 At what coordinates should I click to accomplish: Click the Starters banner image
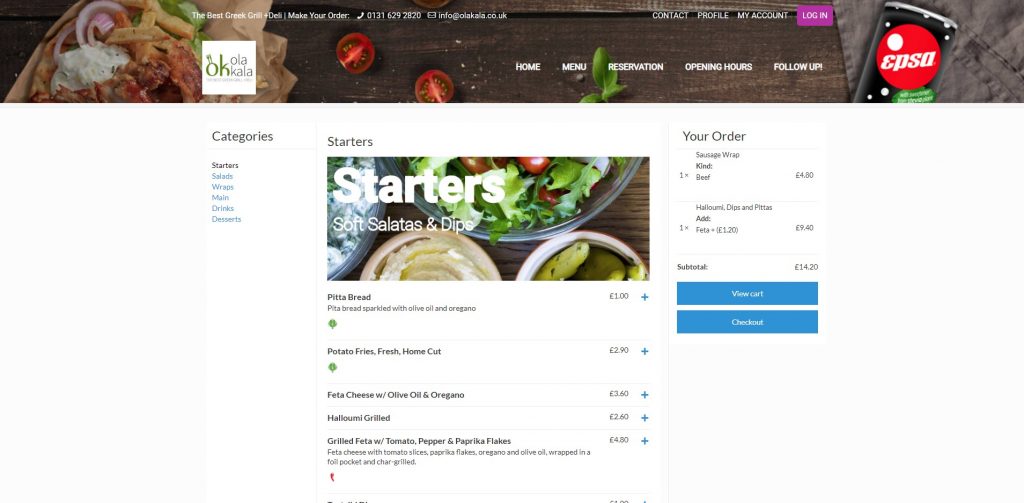point(488,219)
